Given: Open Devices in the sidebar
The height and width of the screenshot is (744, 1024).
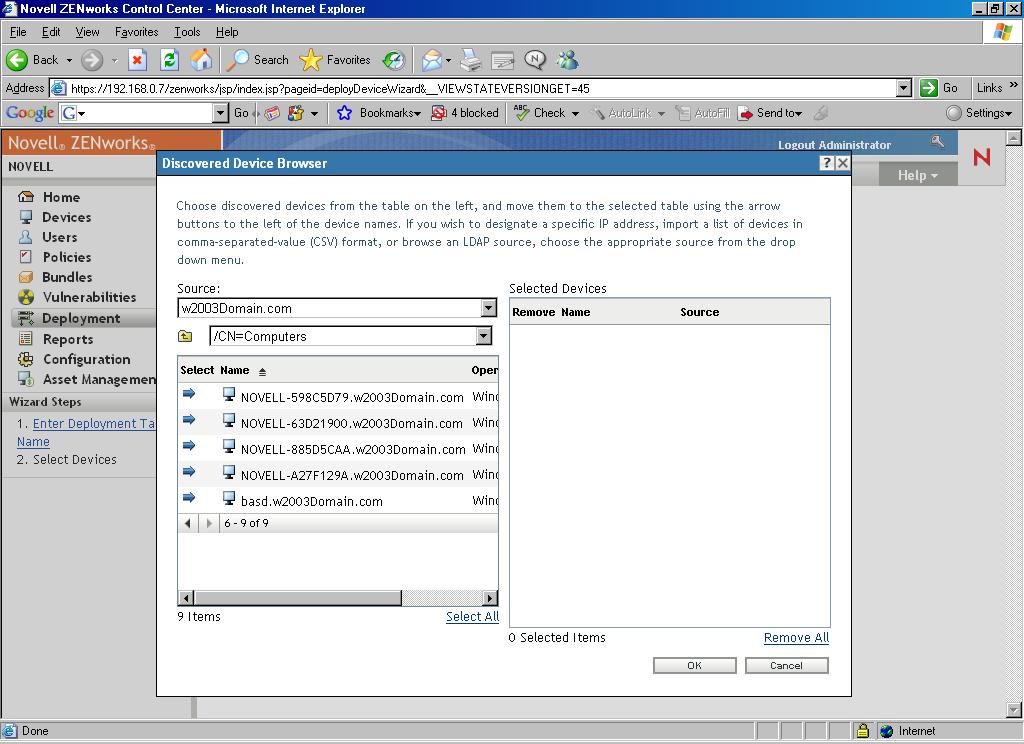Looking at the screenshot, I should coord(67,217).
